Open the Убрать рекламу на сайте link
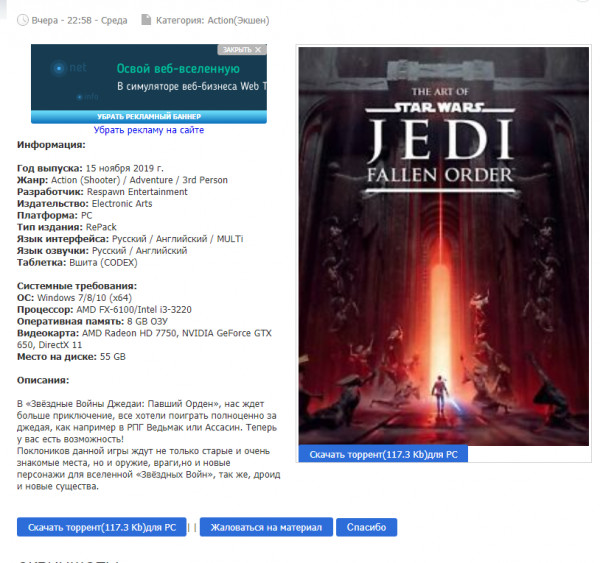 tap(149, 130)
